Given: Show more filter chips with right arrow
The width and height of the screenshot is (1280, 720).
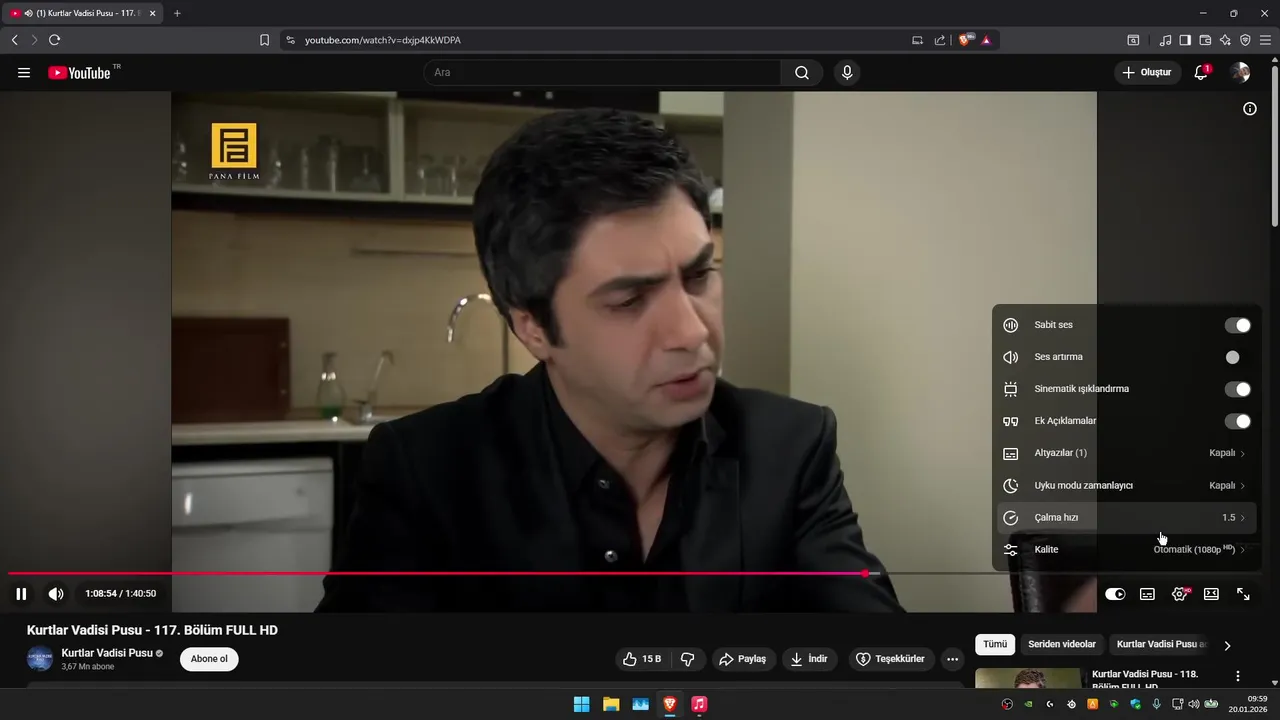Looking at the screenshot, I should (1227, 645).
